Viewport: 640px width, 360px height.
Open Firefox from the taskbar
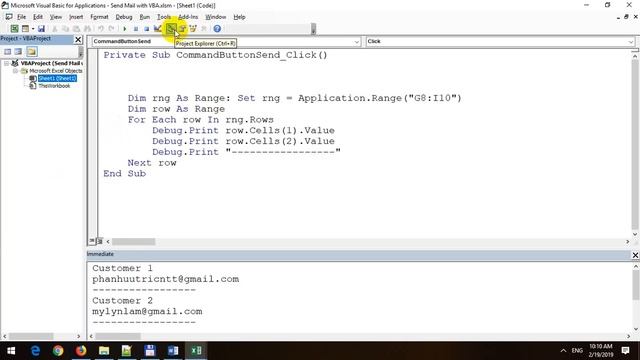[x=81, y=351]
